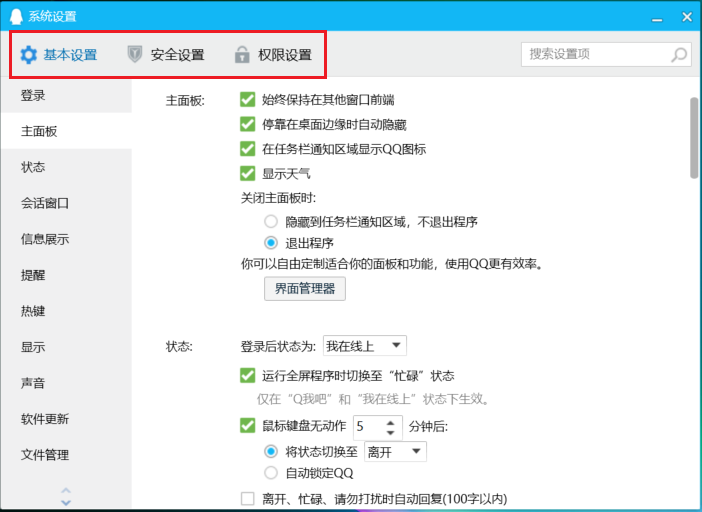
Task: Minimize the 系统设置 window
Action: 657,19
